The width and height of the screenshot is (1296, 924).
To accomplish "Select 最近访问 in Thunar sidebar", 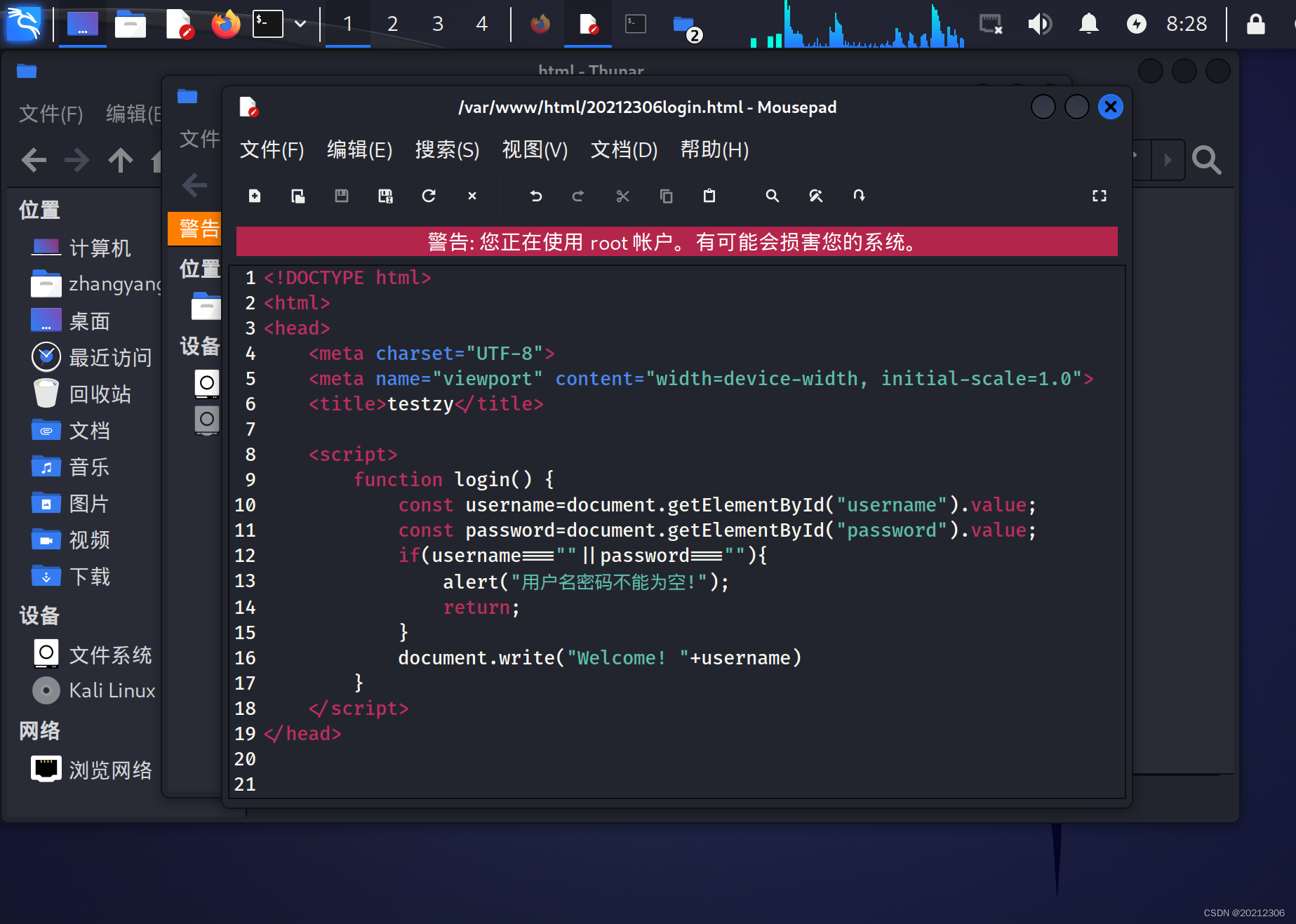I will coord(92,357).
